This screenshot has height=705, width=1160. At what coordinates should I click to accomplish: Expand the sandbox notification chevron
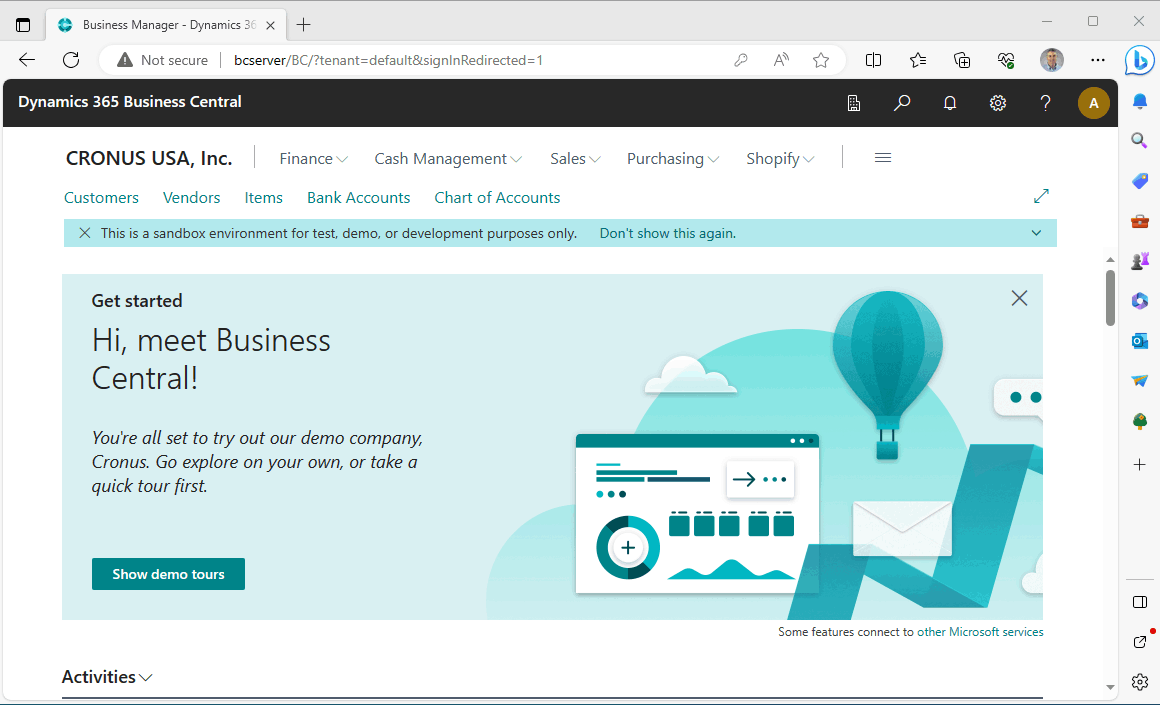click(x=1036, y=233)
